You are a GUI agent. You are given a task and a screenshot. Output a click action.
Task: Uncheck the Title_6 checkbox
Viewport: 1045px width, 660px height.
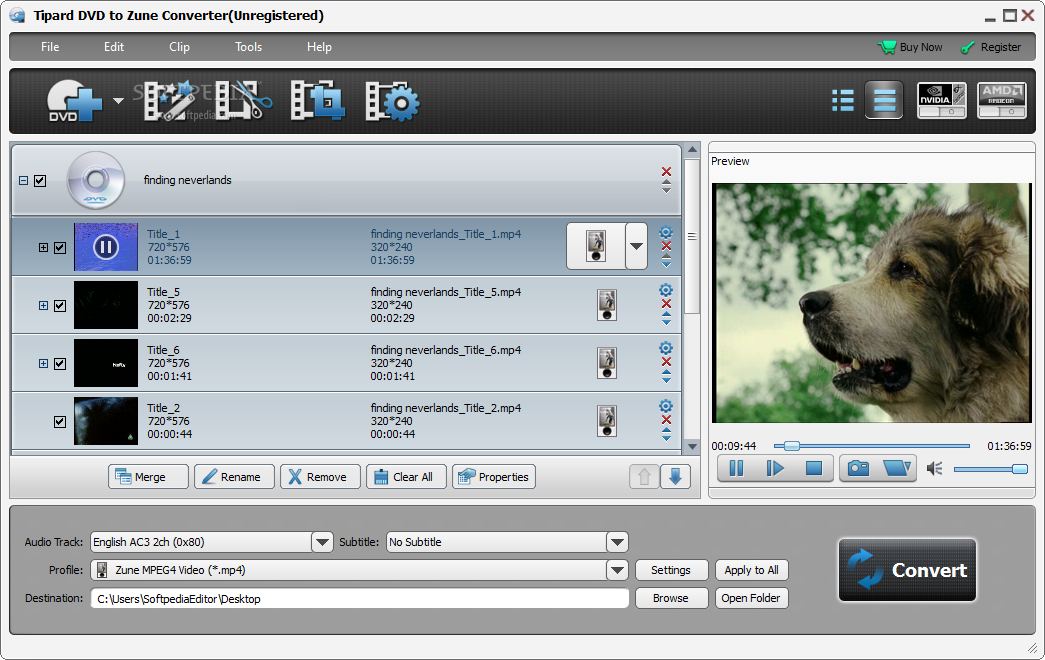pyautogui.click(x=60, y=364)
